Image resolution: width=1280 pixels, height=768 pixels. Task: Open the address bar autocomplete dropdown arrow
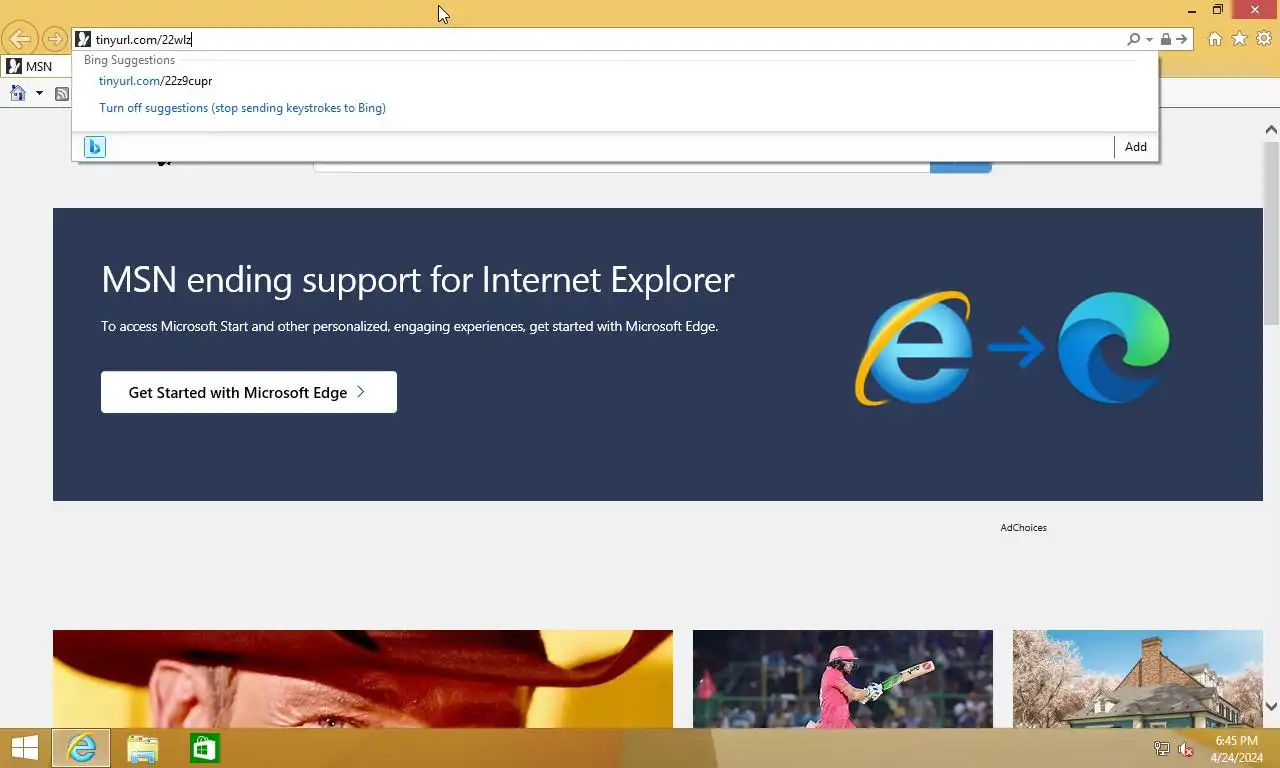point(1150,39)
